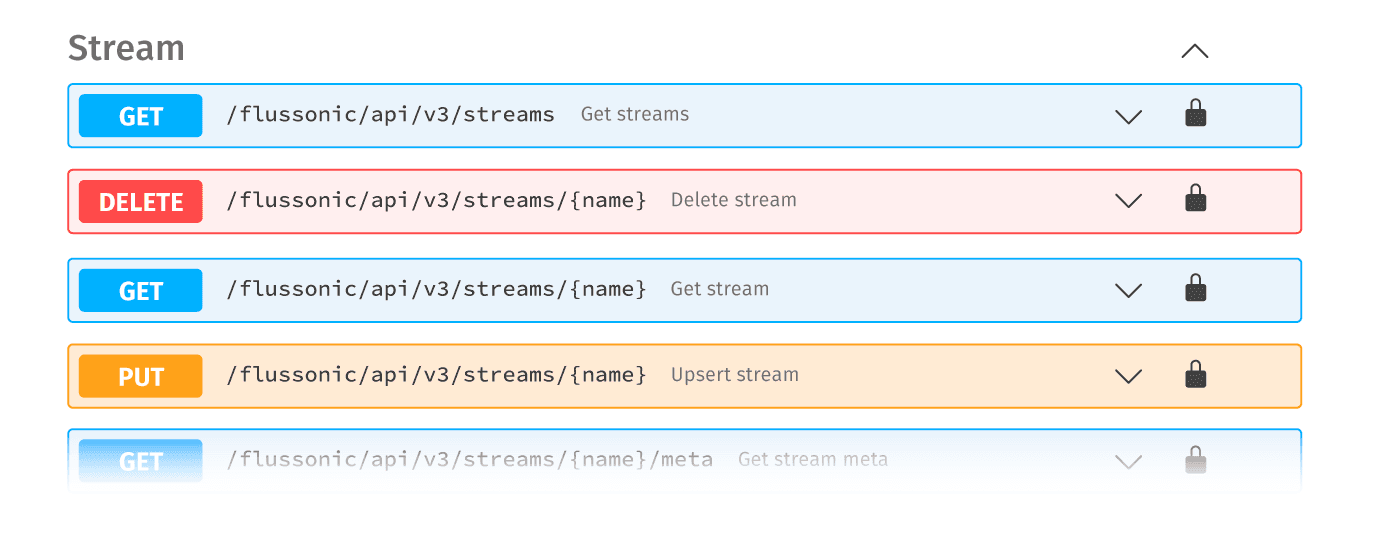Viewport: 1400px width, 560px height.
Task: Click lock icon on Delete stream row
Action: [x=1196, y=199]
